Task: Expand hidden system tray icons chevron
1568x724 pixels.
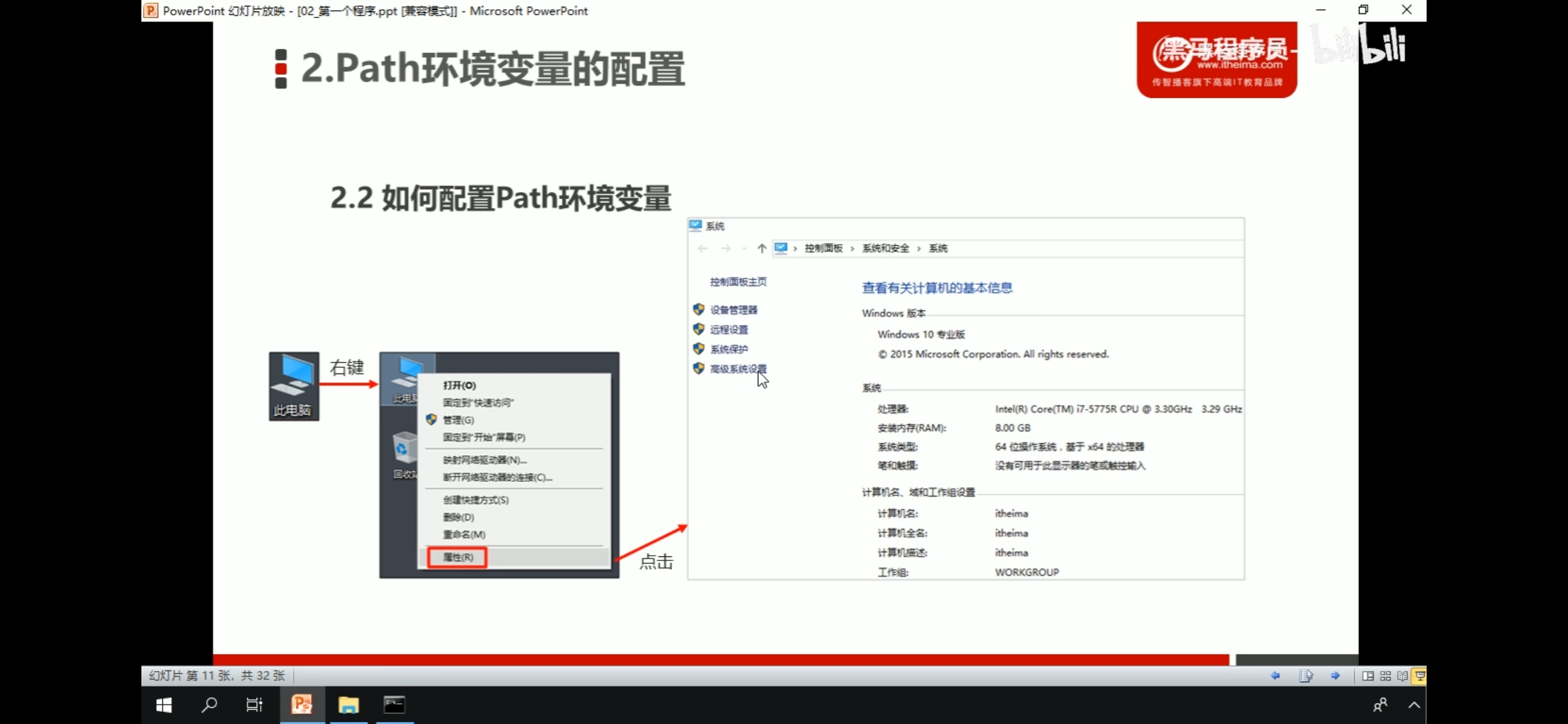Action: (x=1414, y=705)
